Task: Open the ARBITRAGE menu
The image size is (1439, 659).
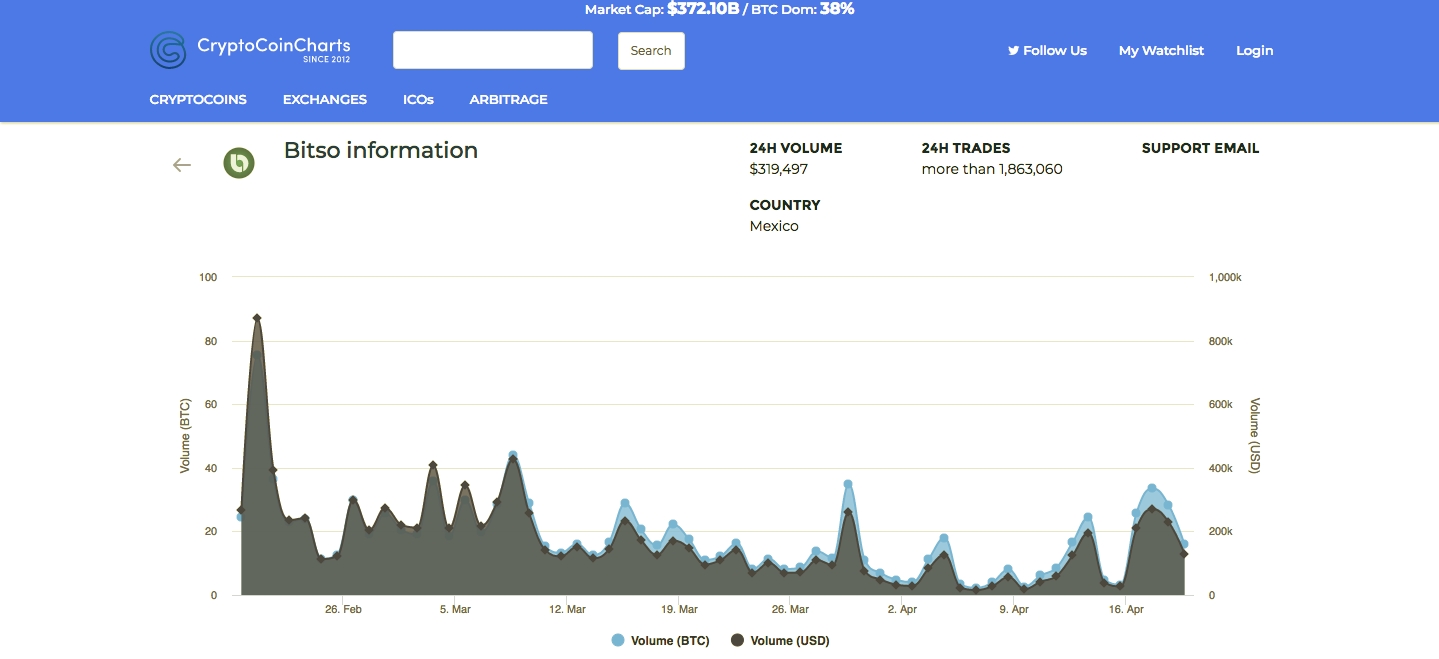Action: [x=509, y=99]
